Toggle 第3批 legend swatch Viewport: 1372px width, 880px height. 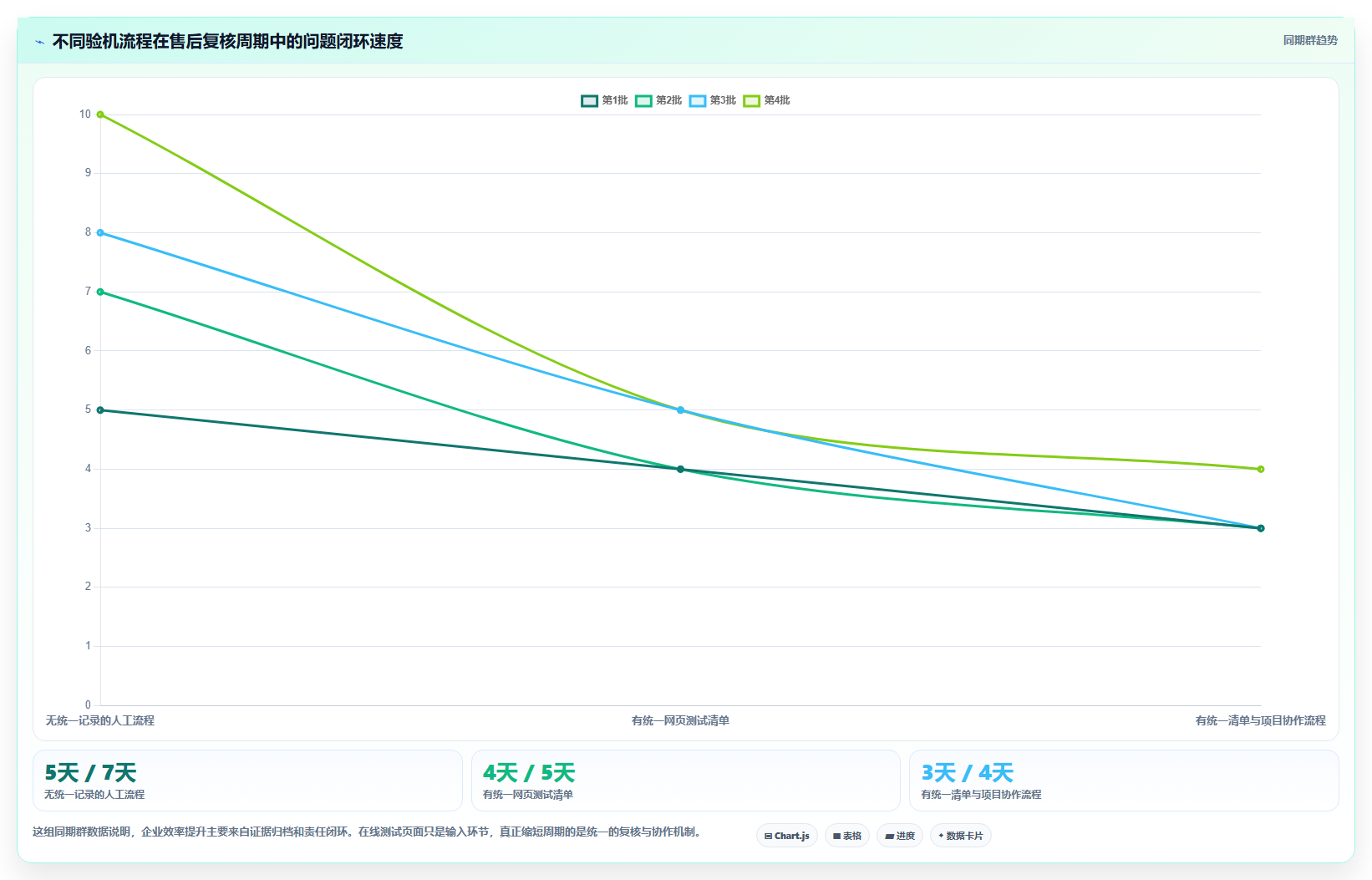click(x=698, y=100)
